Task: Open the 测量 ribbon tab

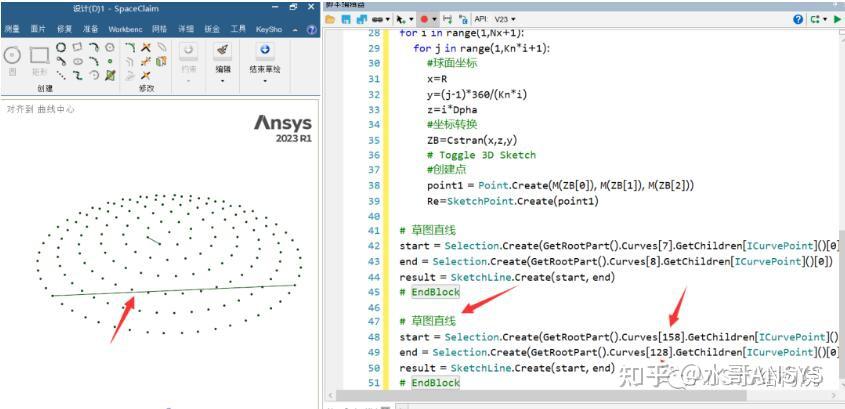Action: pyautogui.click(x=12, y=30)
